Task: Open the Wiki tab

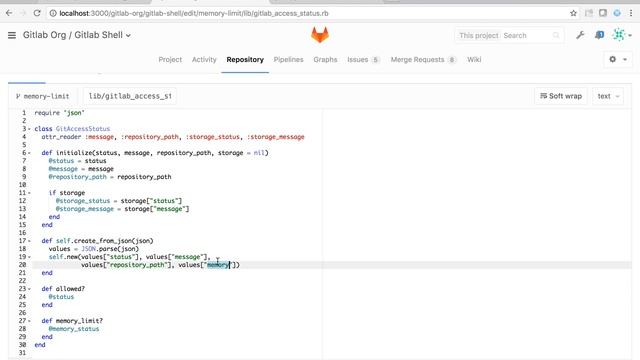Action: (x=474, y=60)
